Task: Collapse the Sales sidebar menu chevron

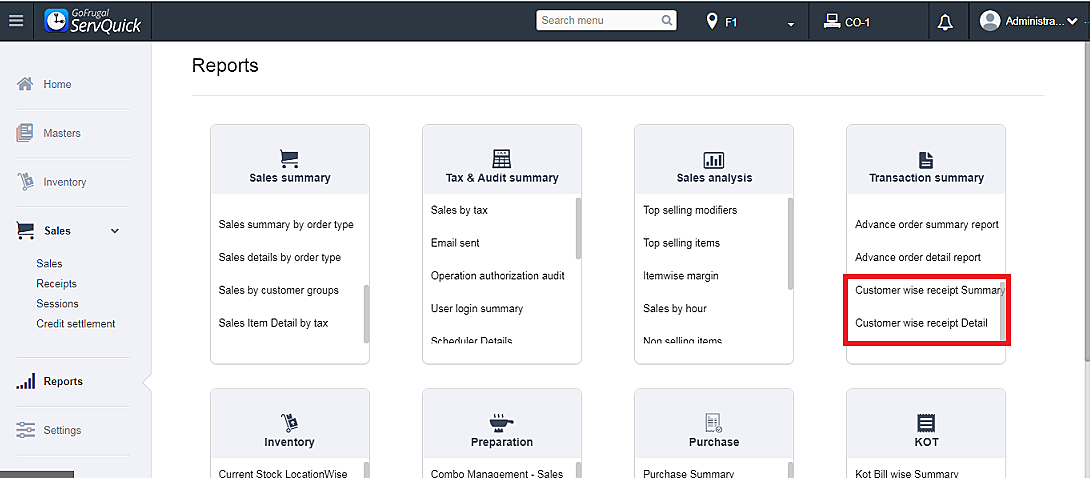Action: point(115,231)
